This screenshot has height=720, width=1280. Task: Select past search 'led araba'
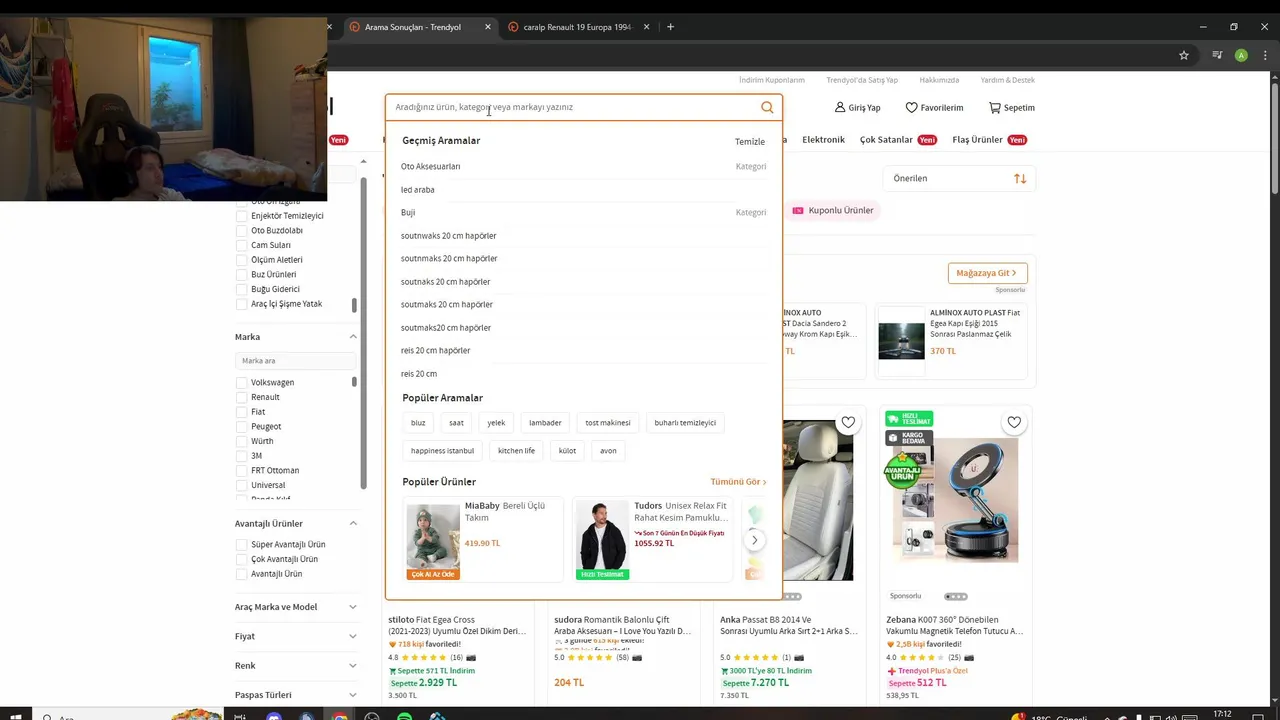(418, 189)
